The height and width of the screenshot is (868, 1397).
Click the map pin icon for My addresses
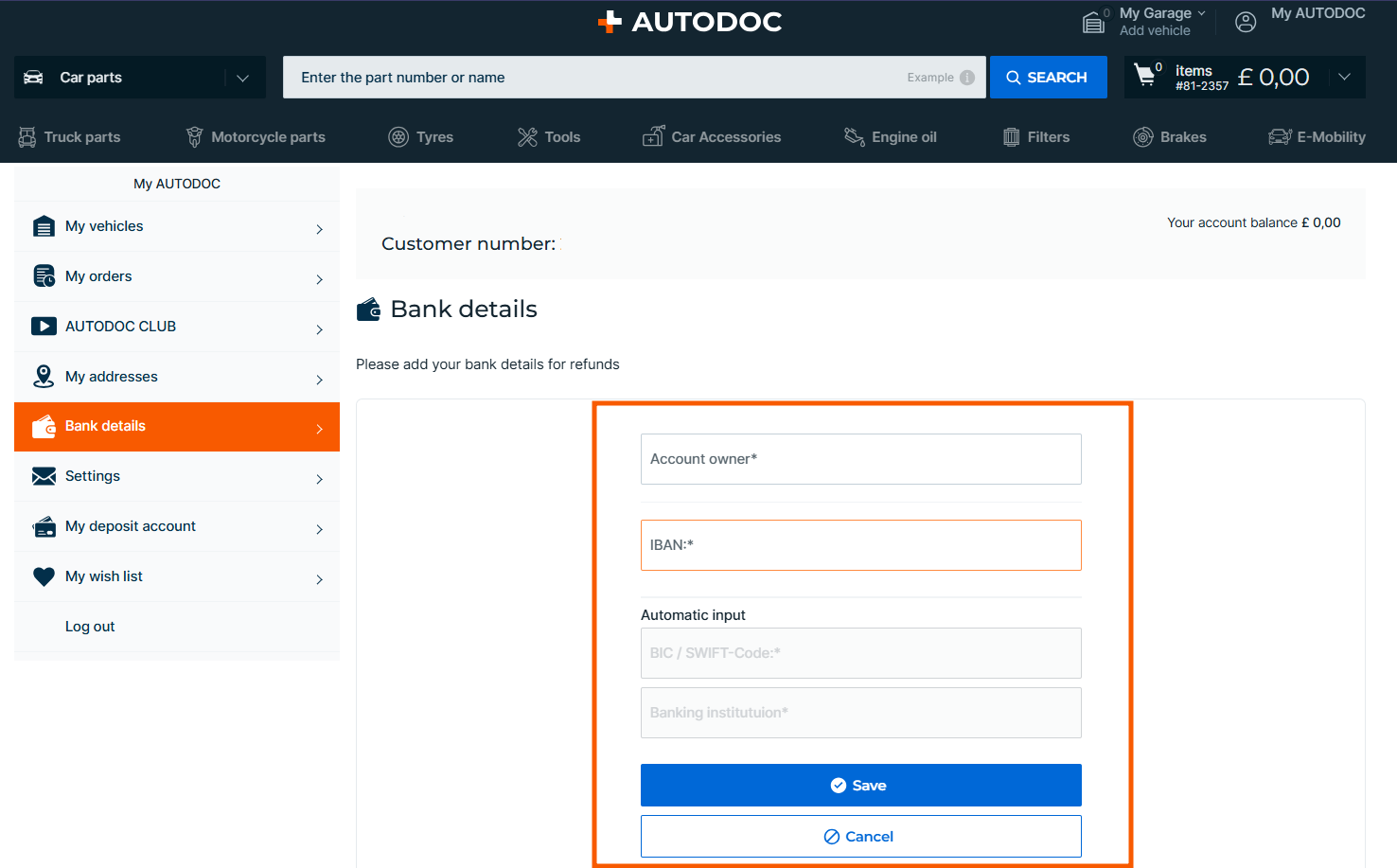44,377
